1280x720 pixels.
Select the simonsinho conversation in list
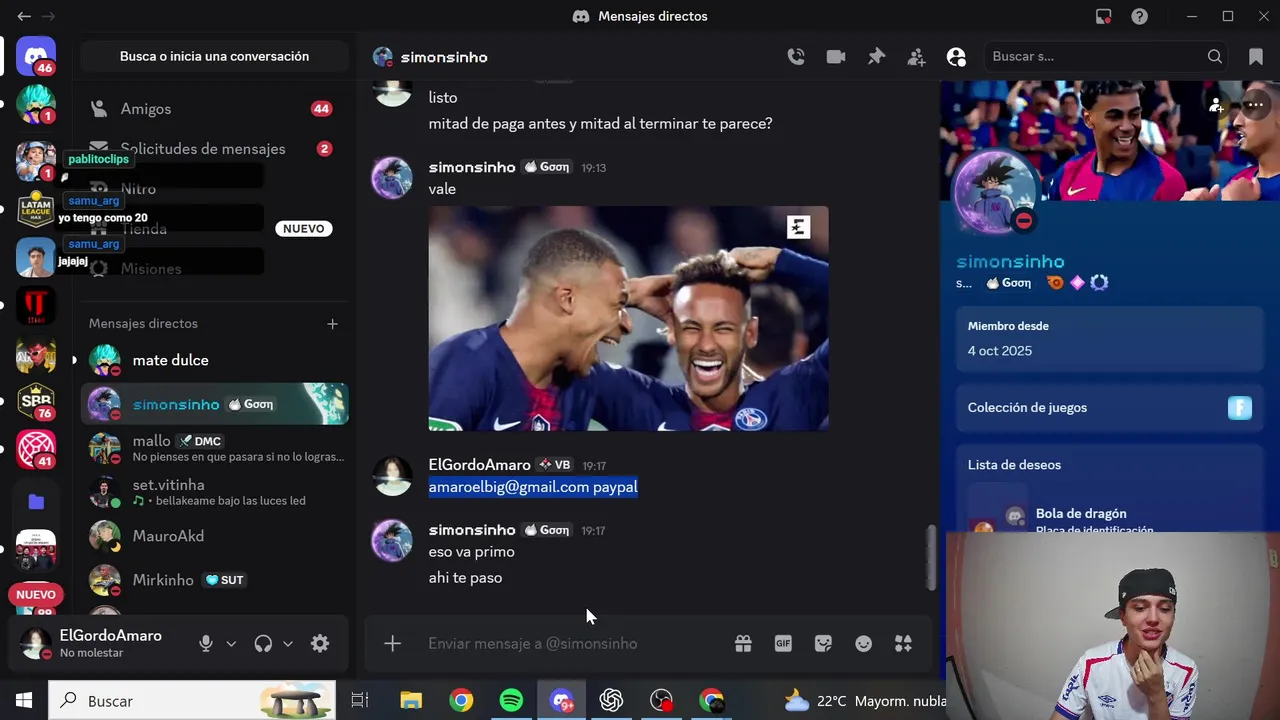click(215, 404)
